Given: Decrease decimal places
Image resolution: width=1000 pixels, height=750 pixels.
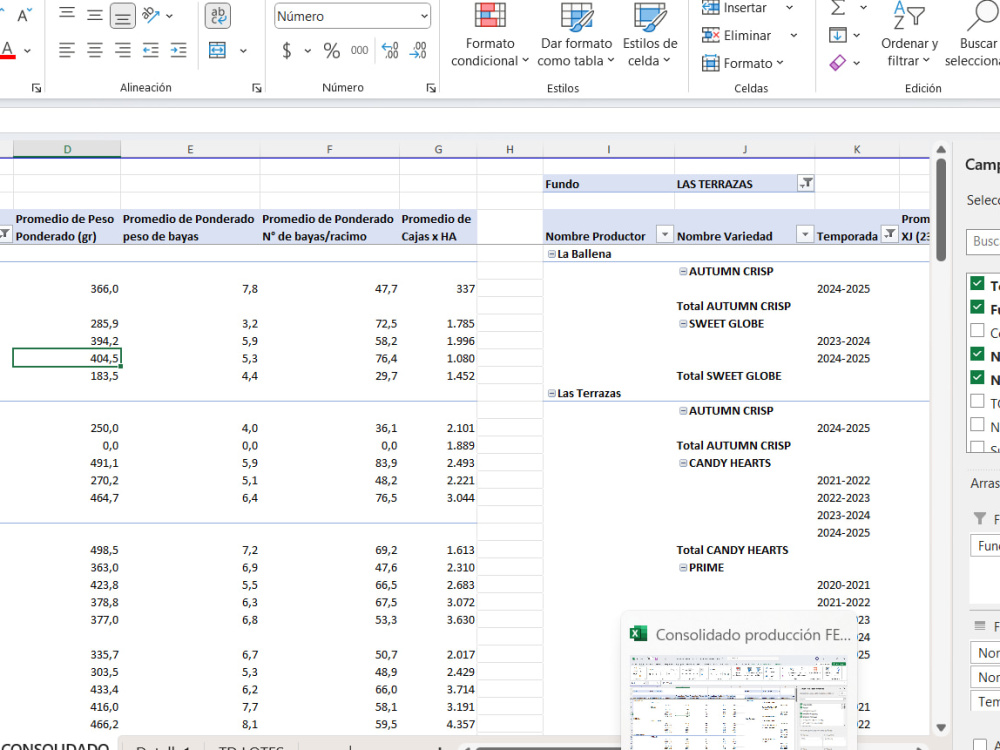Looking at the screenshot, I should [x=418, y=50].
